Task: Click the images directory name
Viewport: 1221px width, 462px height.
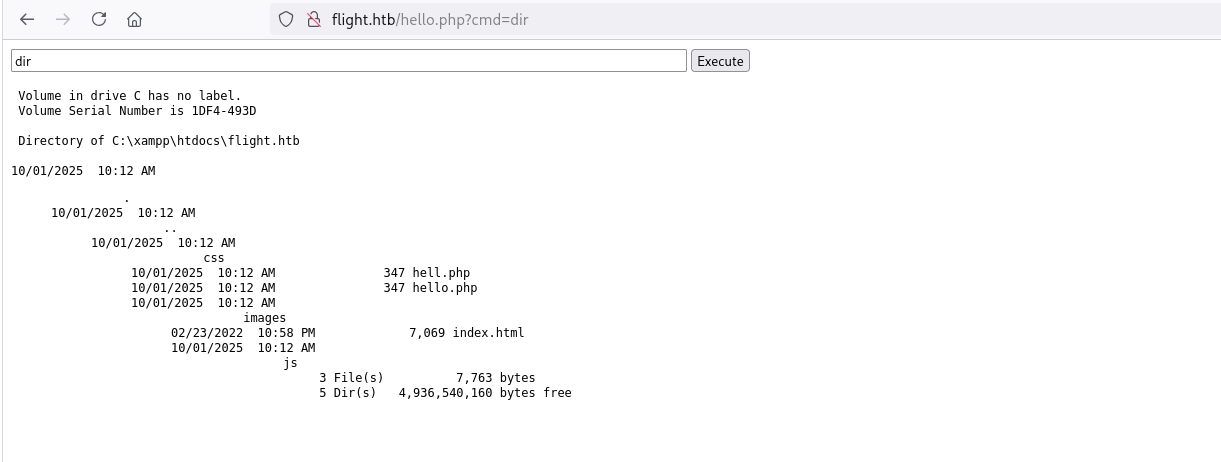Action: [x=264, y=318]
